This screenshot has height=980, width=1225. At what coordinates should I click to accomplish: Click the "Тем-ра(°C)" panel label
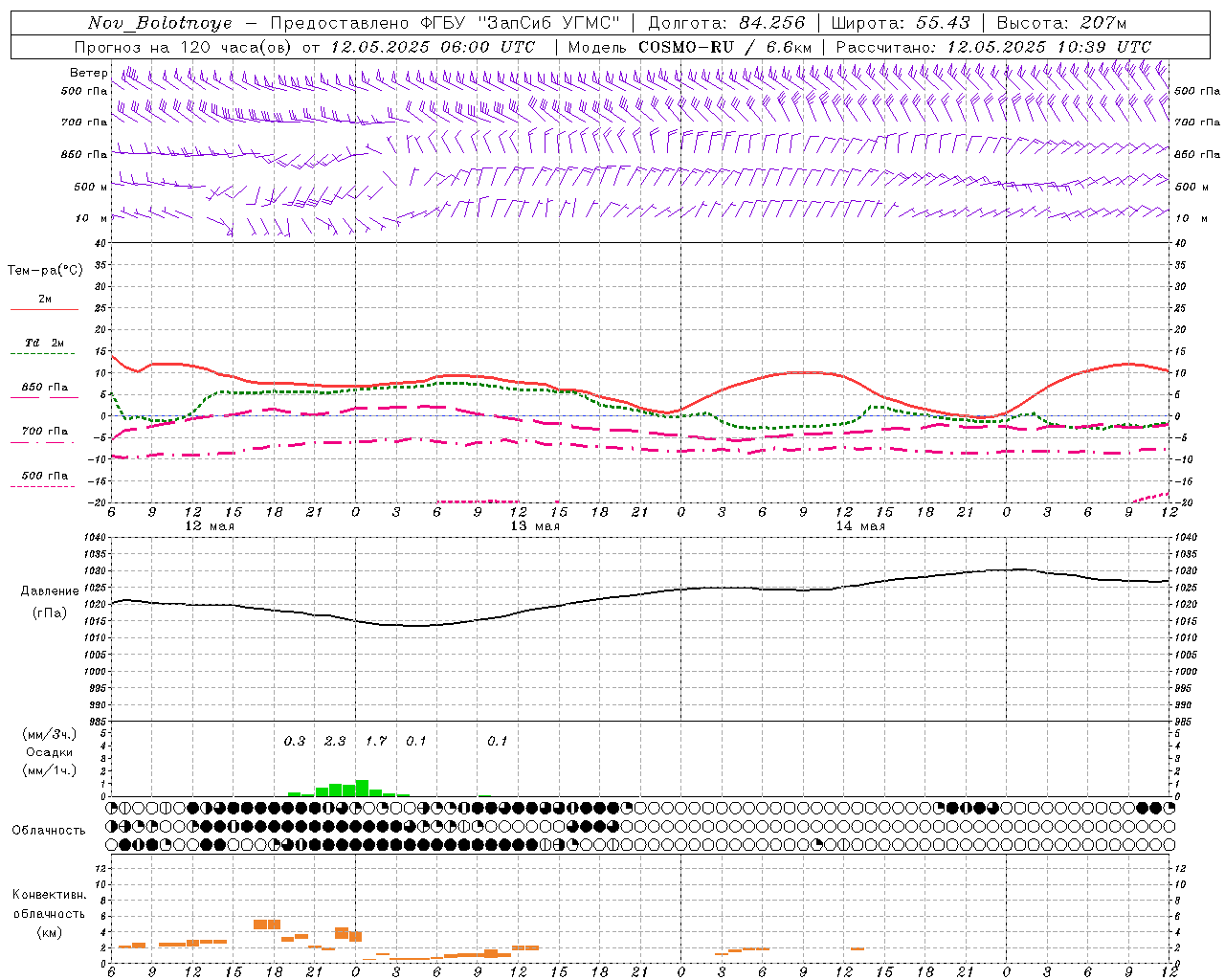pyautogui.click(x=45, y=271)
